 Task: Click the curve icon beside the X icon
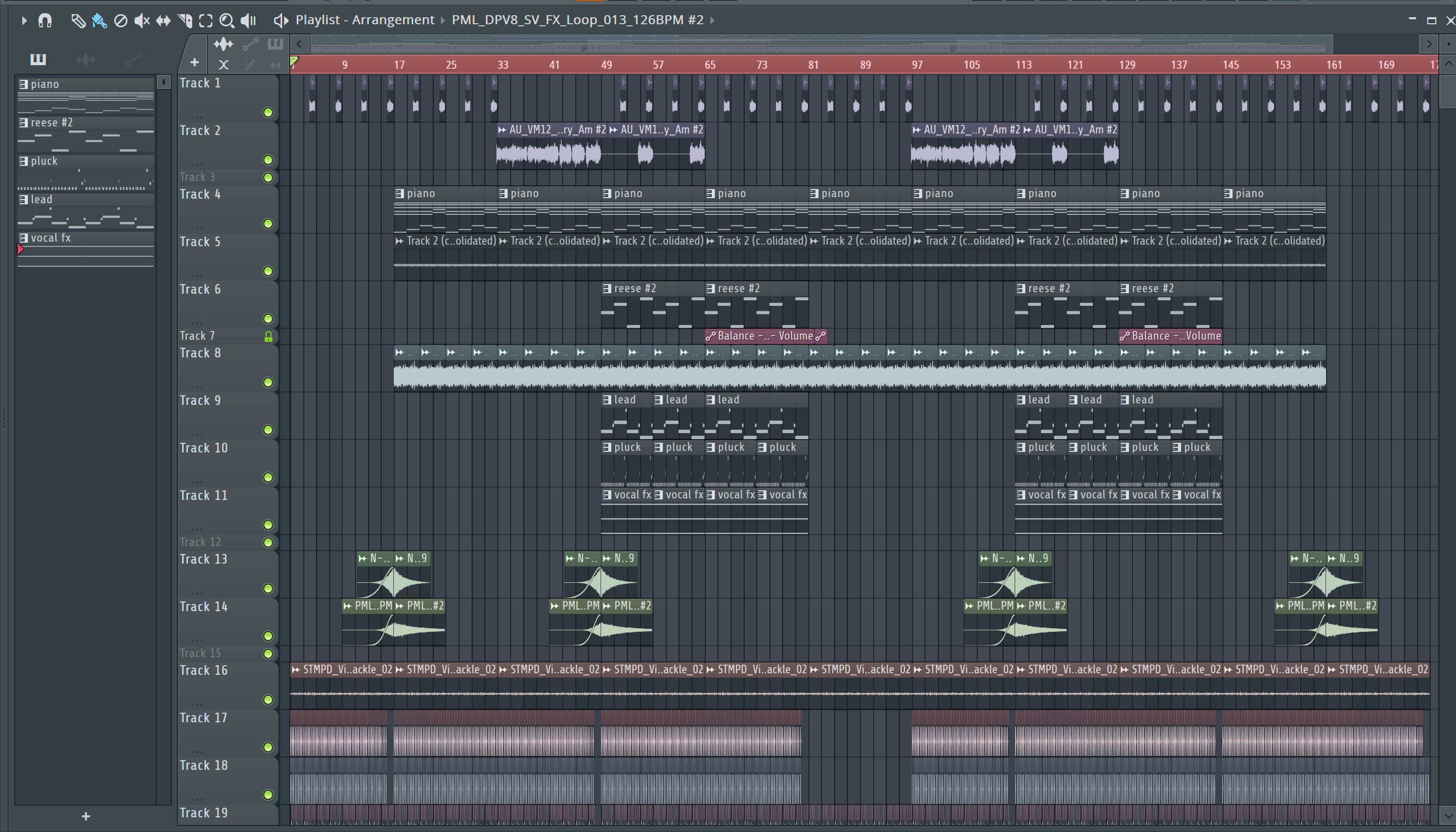250,65
